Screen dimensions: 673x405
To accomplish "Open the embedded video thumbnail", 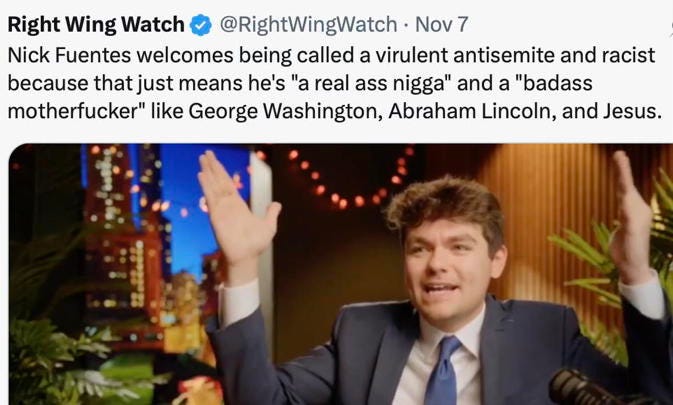I will (341, 275).
